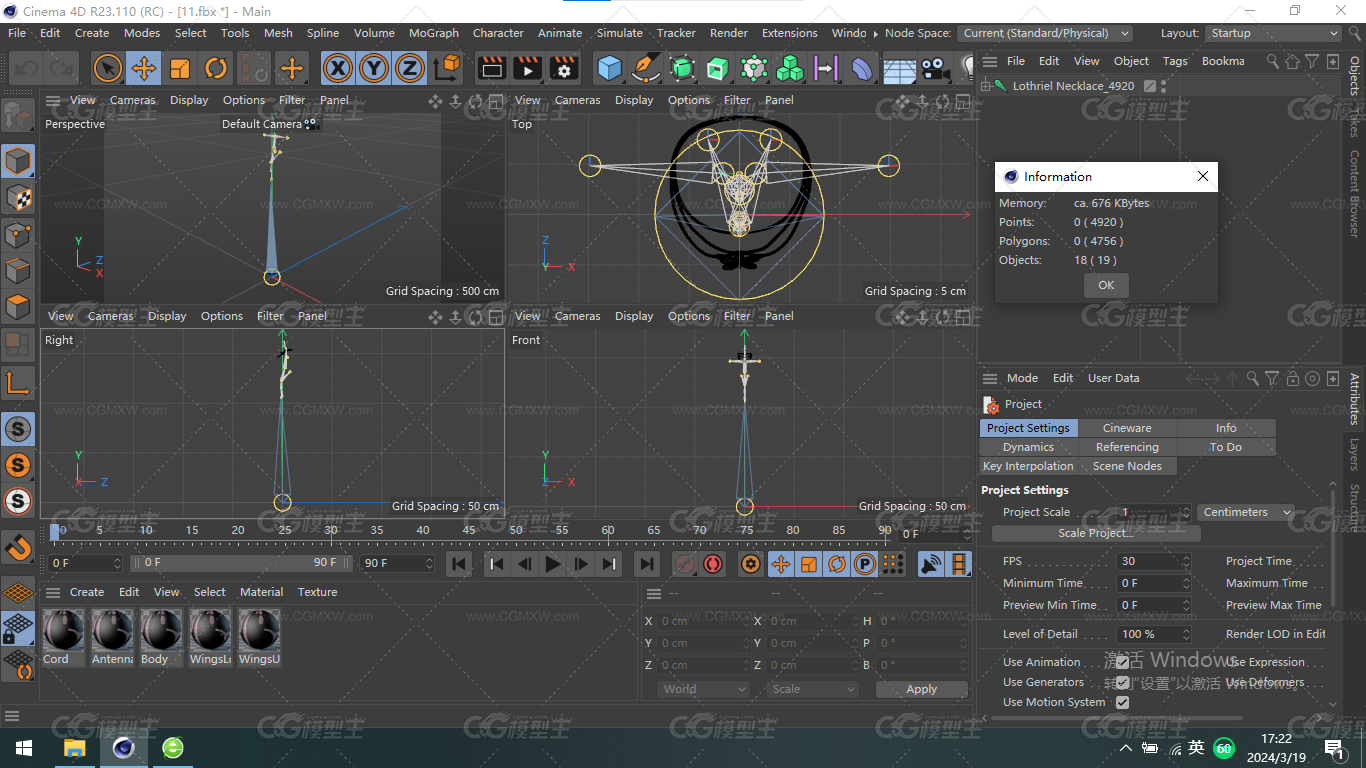Viewport: 1366px width, 768px height.
Task: Toggle Record Active Objects keyframe button
Action: (x=685, y=564)
